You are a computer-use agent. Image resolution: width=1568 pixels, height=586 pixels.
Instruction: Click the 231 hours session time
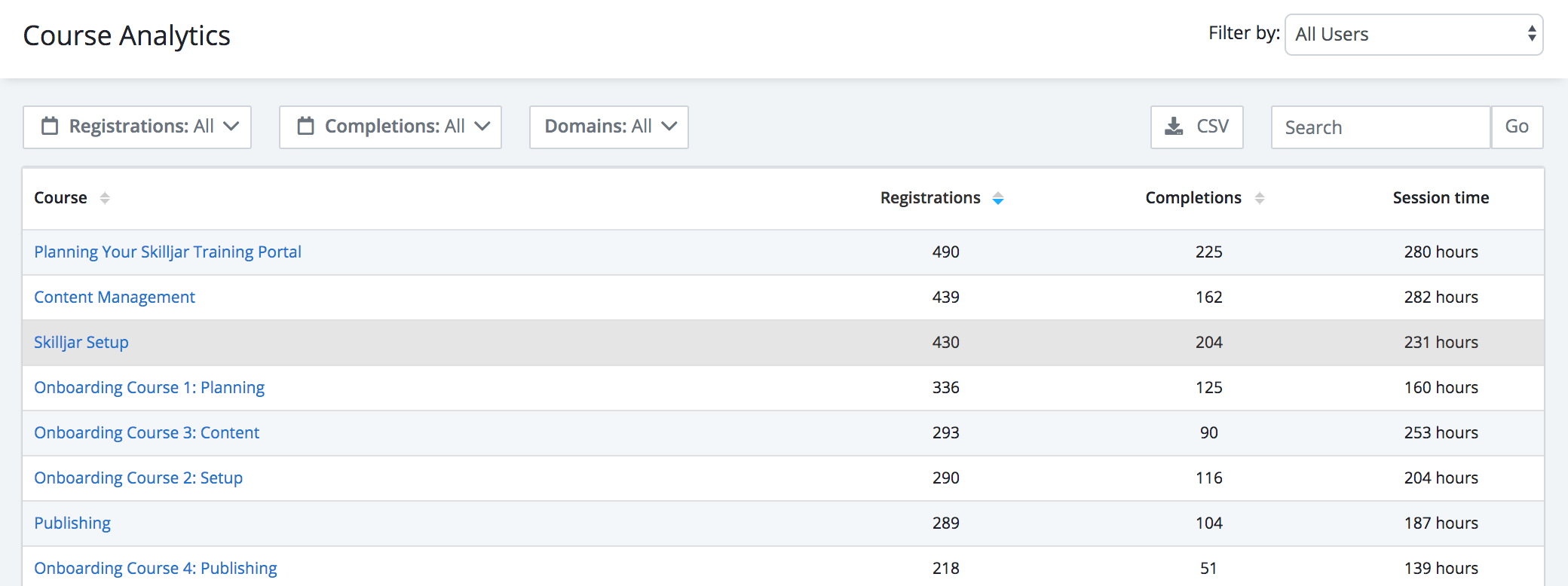tap(1441, 342)
